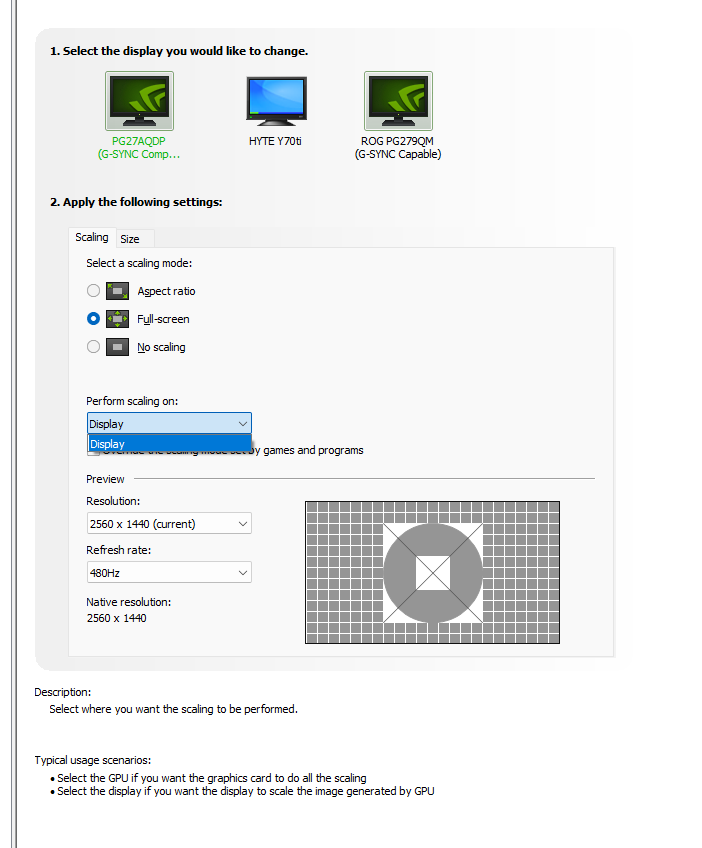Collapse the Perform scaling on dropdown

point(169,424)
